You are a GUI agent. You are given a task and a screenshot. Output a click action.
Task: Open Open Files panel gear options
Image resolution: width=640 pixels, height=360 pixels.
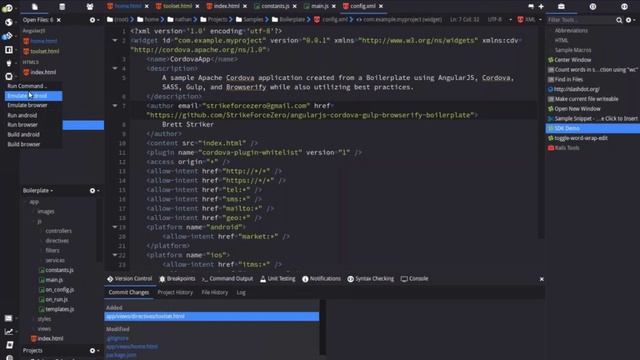coord(93,20)
